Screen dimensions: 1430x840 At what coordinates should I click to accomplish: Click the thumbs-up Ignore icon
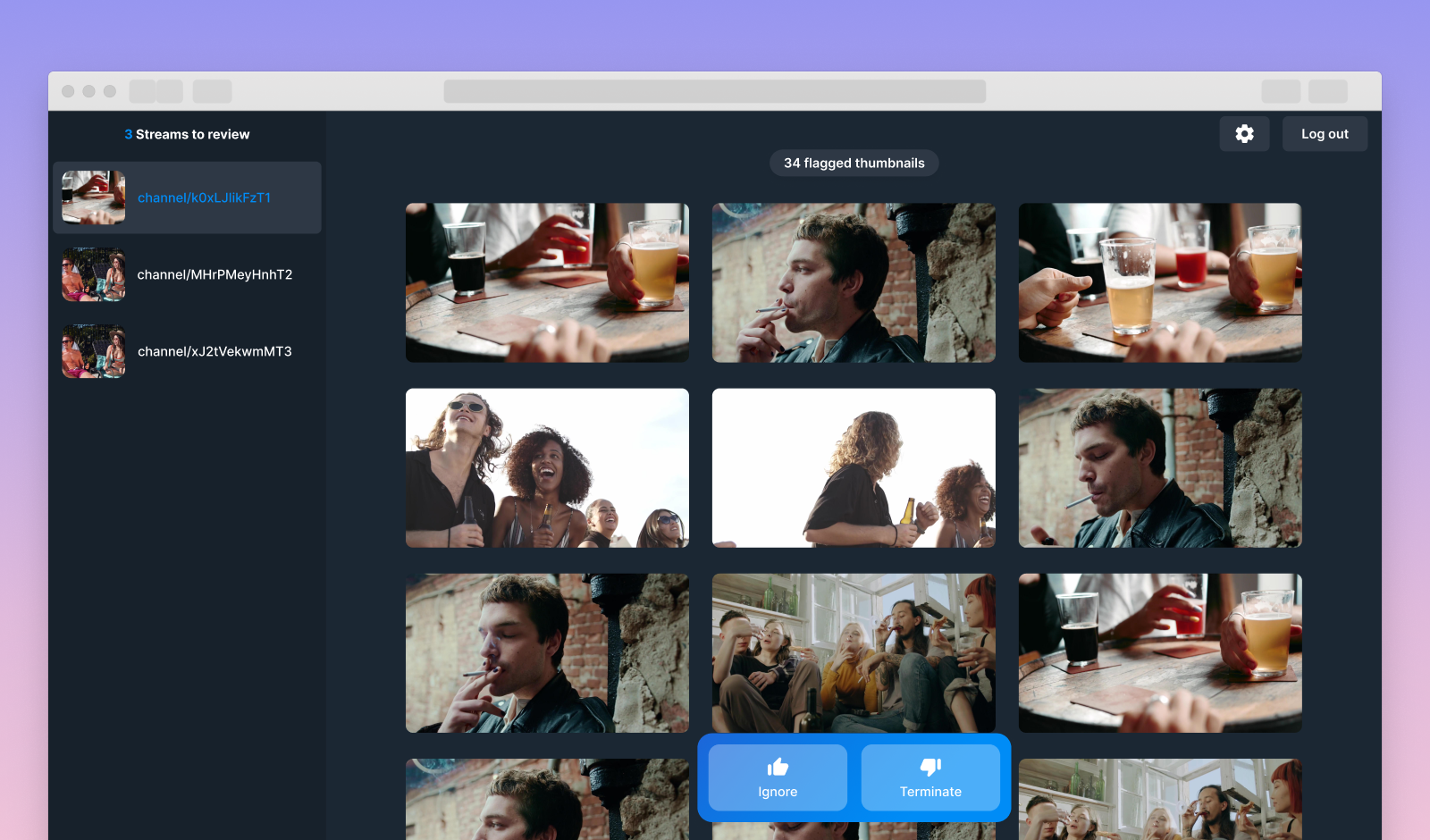pos(778,767)
